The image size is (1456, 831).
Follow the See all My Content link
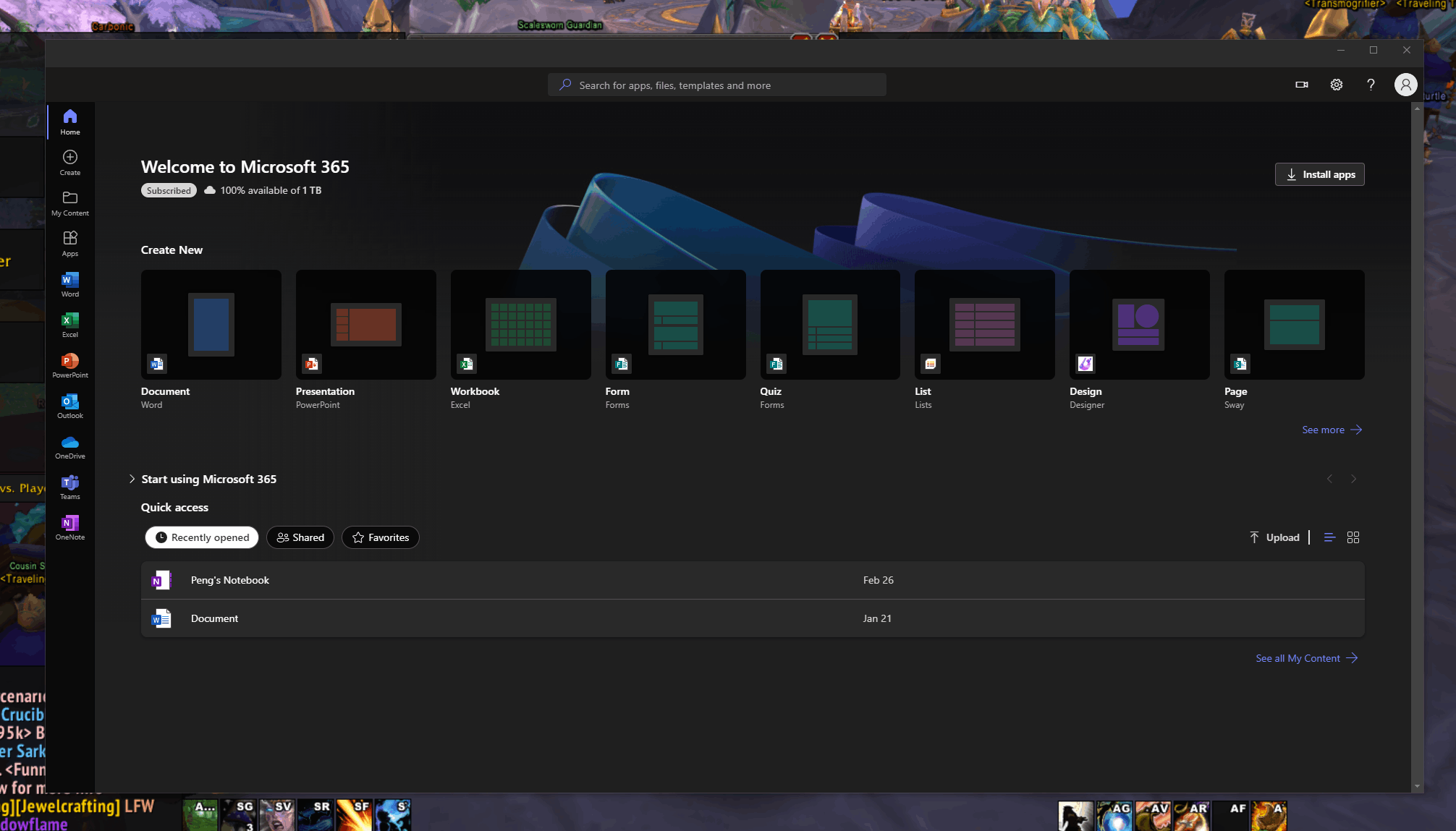coord(1306,658)
